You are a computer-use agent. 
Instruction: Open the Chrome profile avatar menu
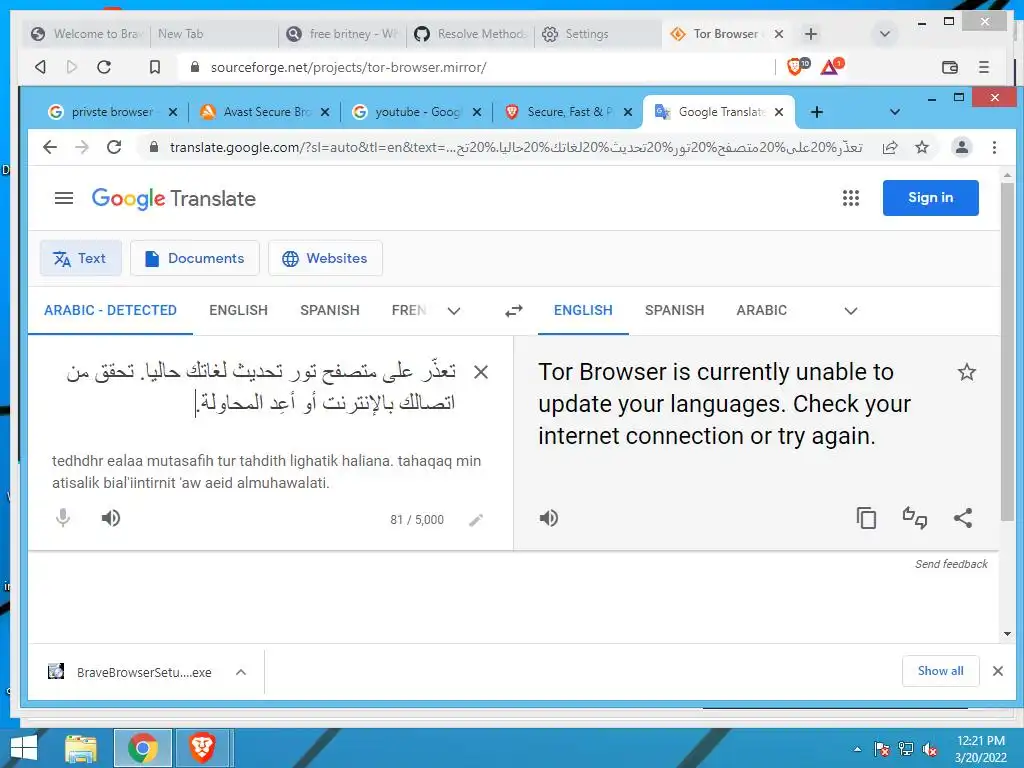click(x=961, y=147)
